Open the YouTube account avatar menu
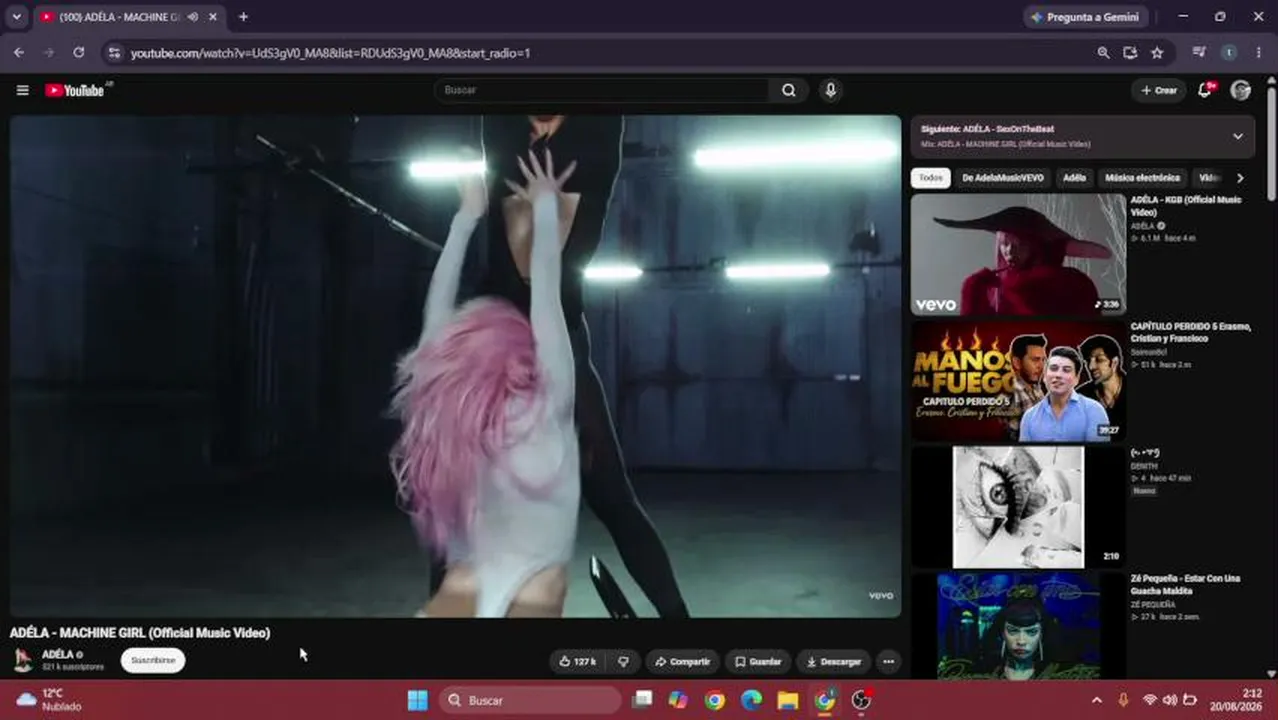This screenshot has width=1278, height=720. click(1240, 90)
